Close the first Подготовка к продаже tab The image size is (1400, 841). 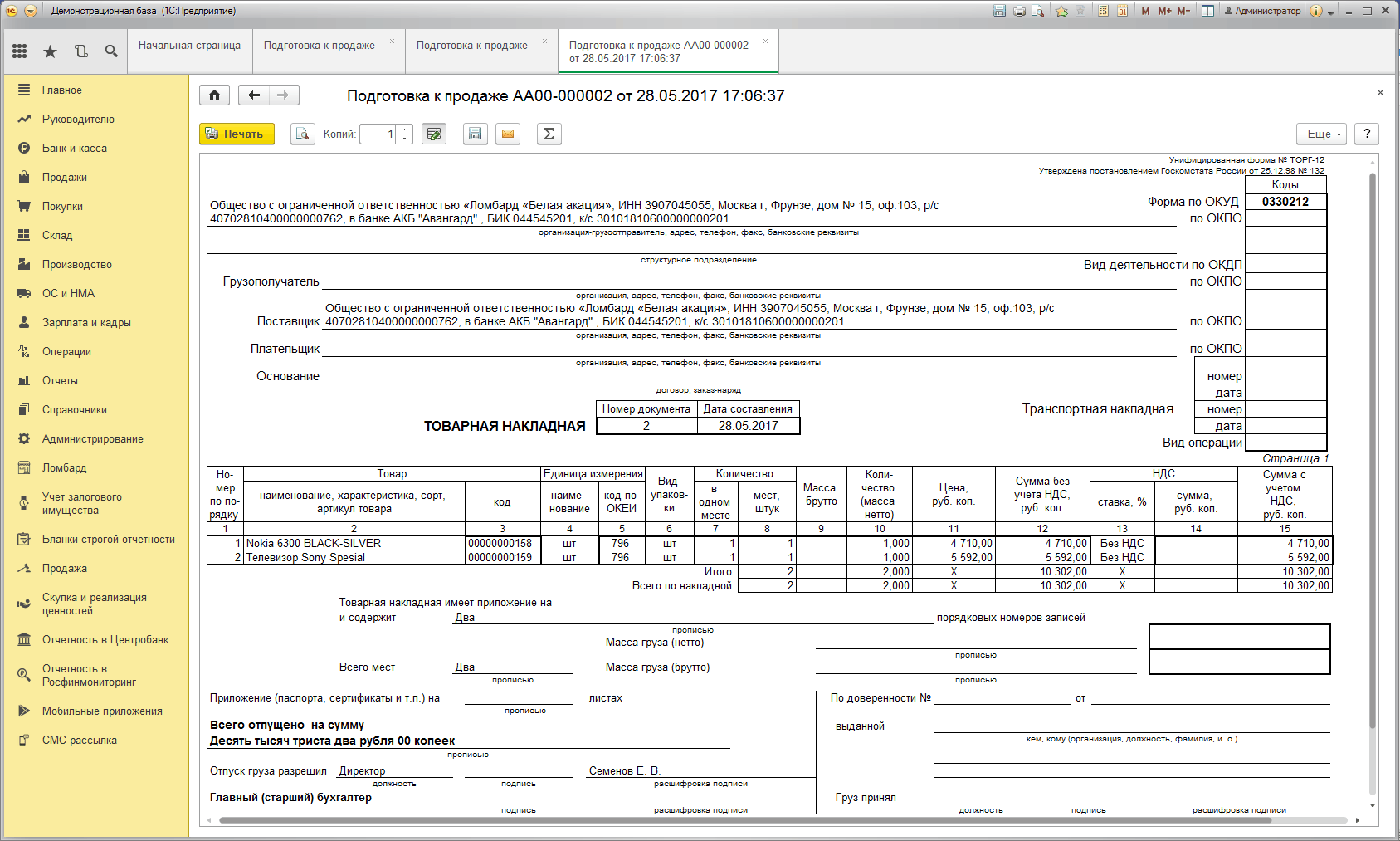pyautogui.click(x=392, y=42)
